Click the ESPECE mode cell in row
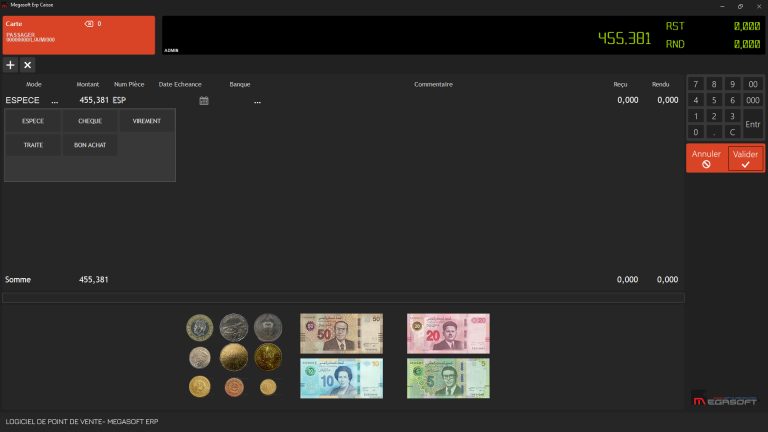This screenshot has width=768, height=432. pos(23,100)
